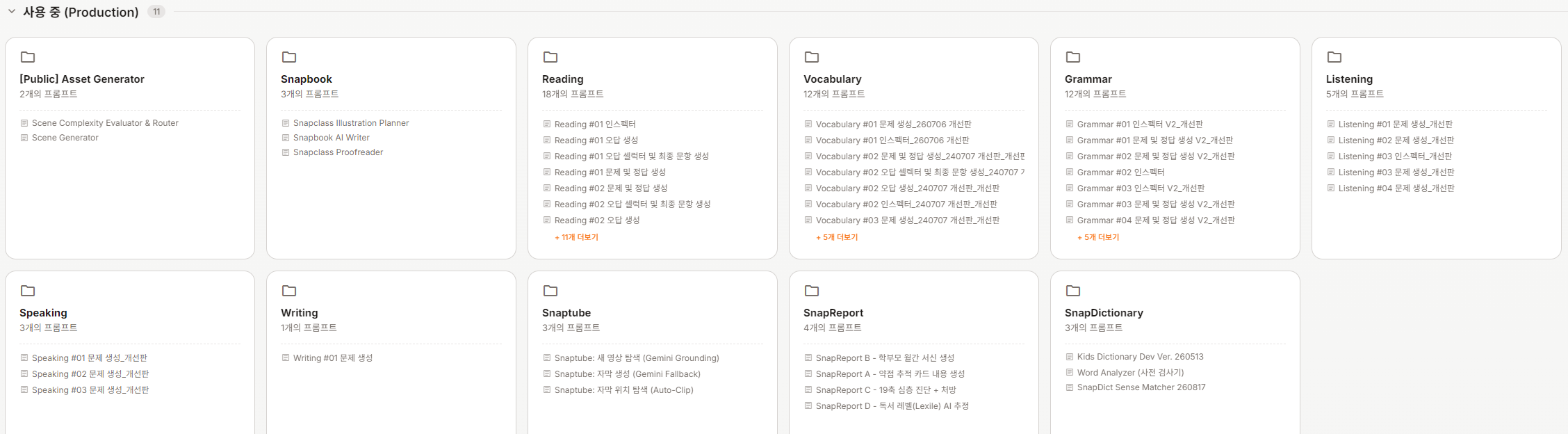Viewport: 1568px width, 434px height.
Task: Open Speaking #03 문제 생성_개선판
Action: 90,390
